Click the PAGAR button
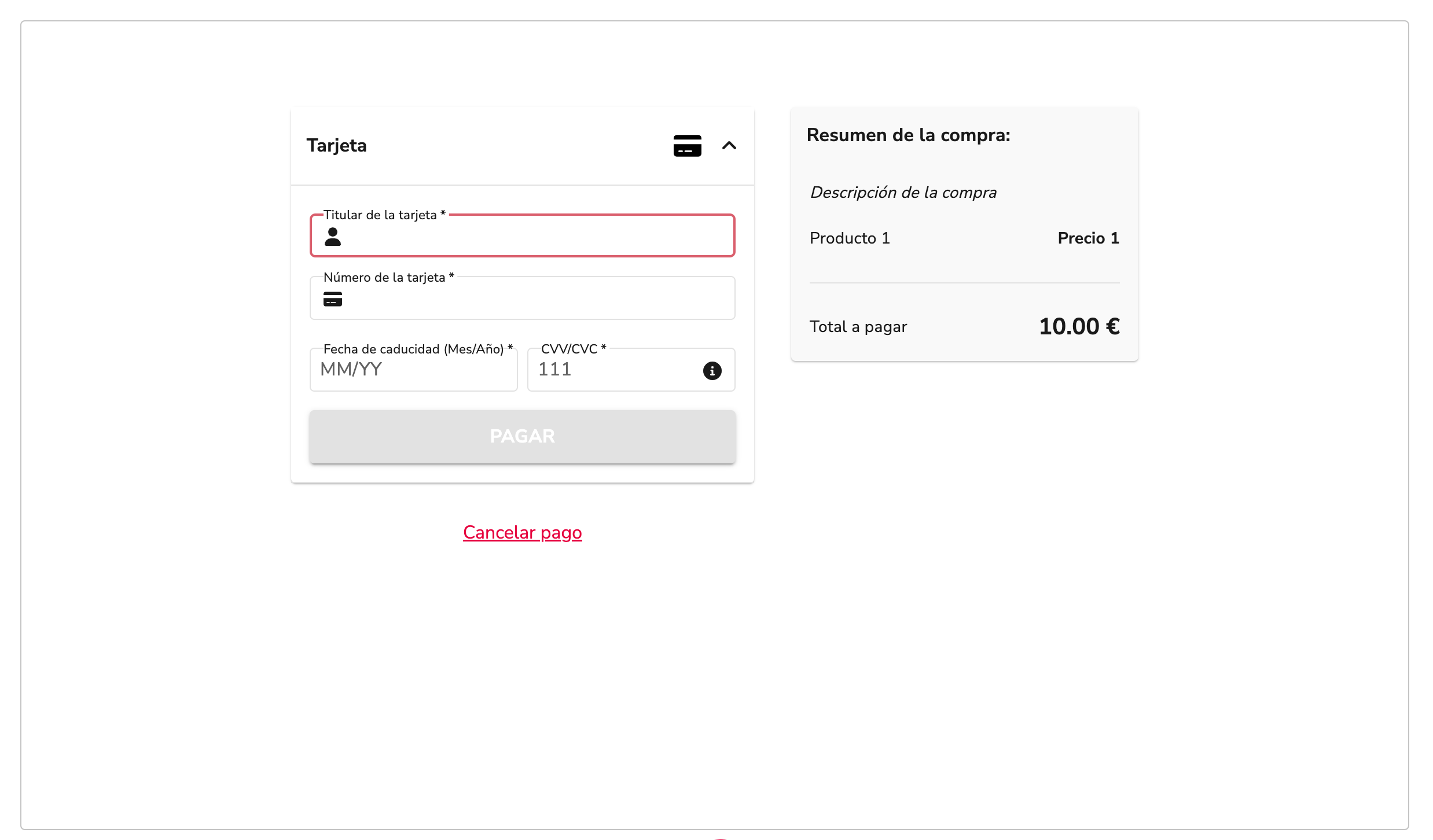Viewport: 1433px width, 840px height. pyautogui.click(x=522, y=436)
